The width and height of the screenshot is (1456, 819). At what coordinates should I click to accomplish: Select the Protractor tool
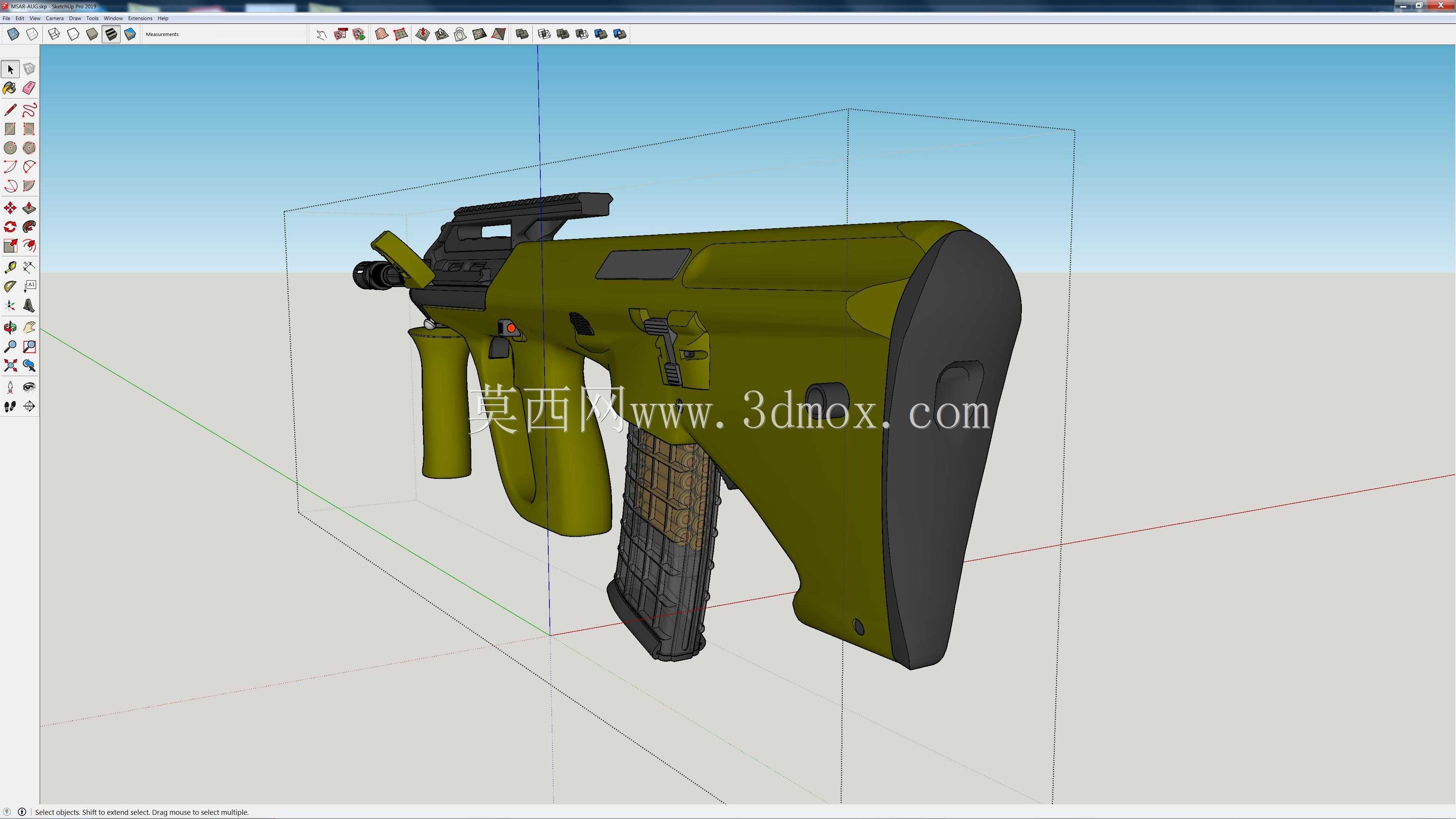pos(10,287)
